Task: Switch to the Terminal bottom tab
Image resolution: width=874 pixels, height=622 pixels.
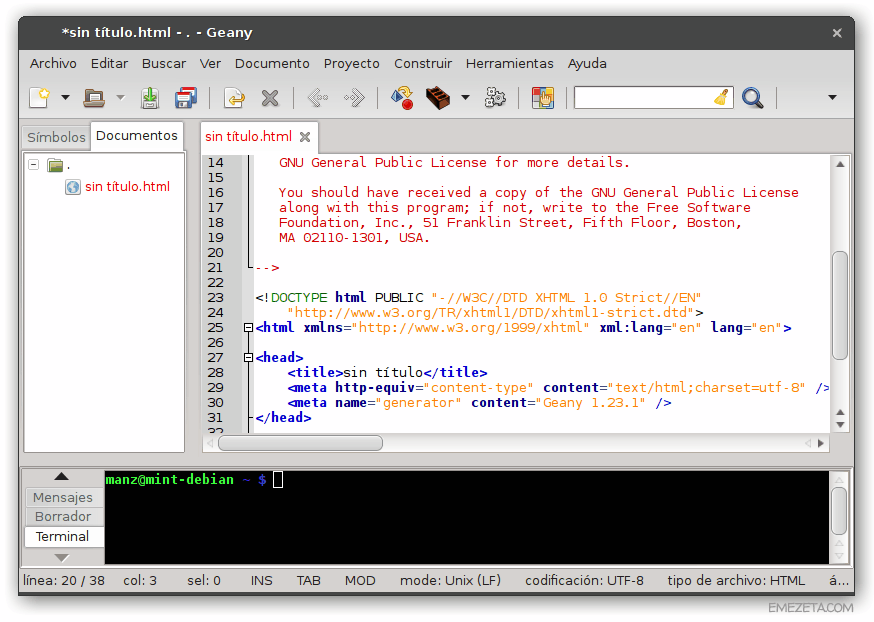Action: (x=62, y=536)
